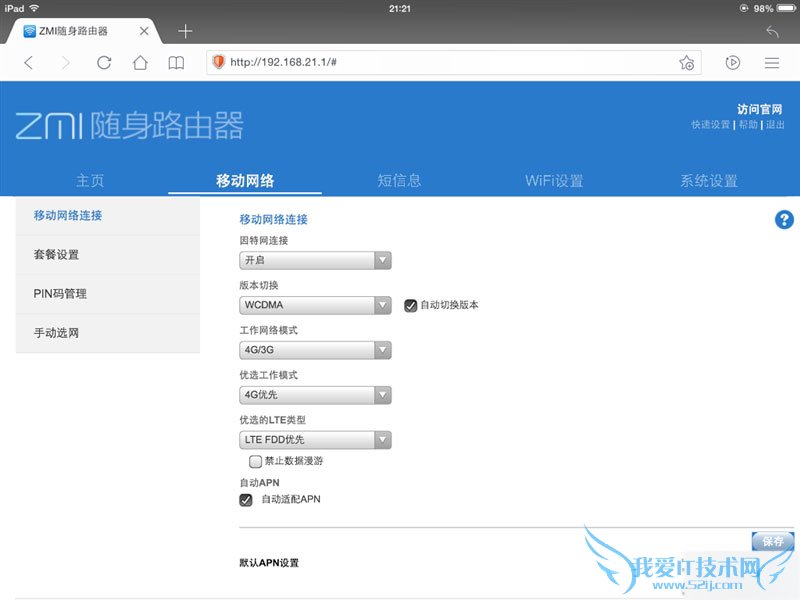Go forward with the browser forward arrow
The height and width of the screenshot is (600, 800).
tap(65, 63)
